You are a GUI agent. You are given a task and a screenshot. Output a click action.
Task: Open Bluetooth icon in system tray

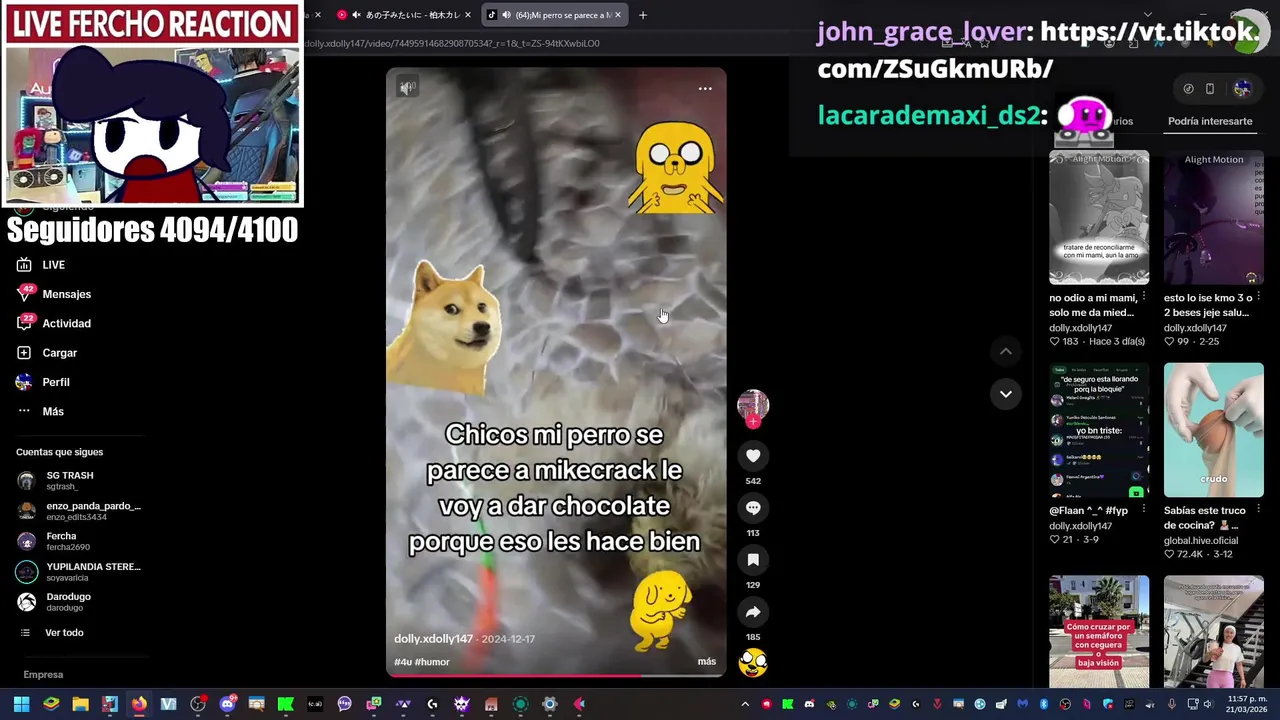(x=1044, y=704)
